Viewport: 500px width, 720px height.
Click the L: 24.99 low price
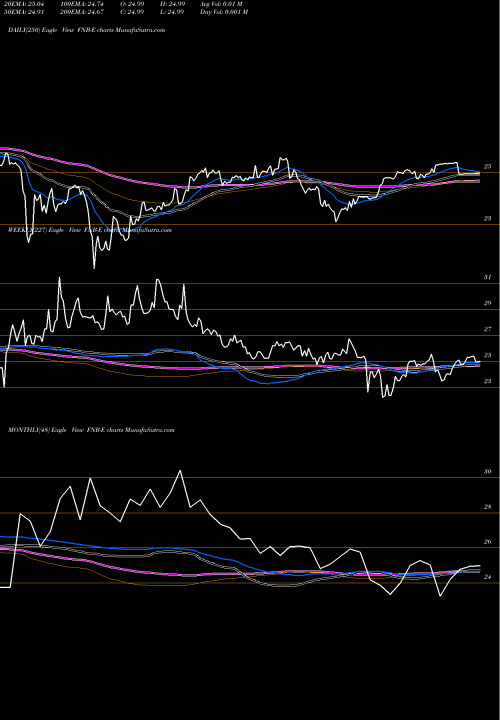171,12
